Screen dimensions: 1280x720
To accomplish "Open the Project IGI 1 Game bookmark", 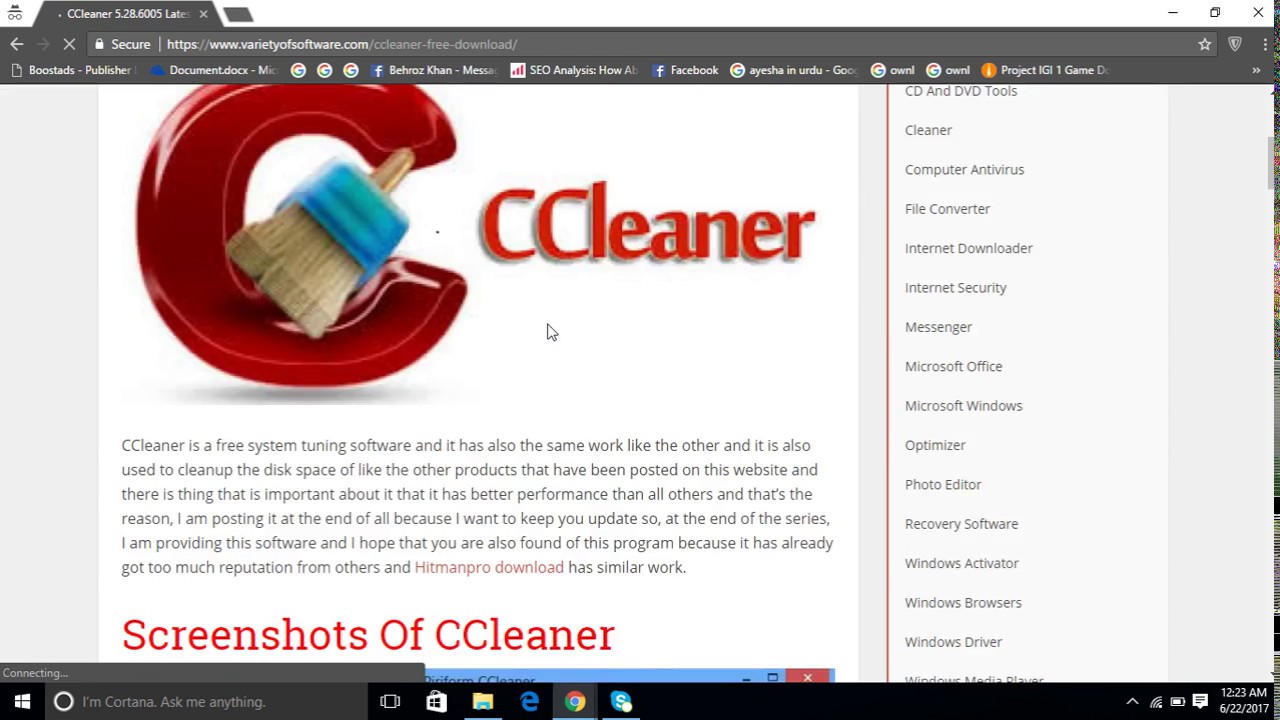I will point(1045,70).
